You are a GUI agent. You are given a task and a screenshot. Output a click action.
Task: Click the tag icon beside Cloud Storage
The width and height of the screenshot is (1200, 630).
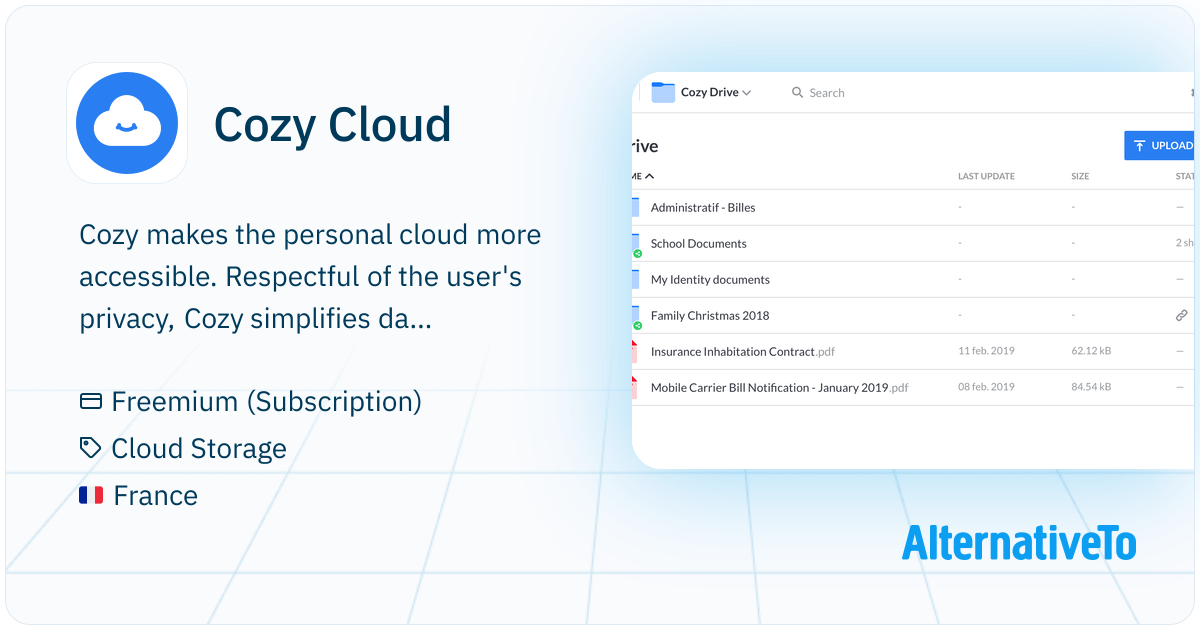[91, 448]
